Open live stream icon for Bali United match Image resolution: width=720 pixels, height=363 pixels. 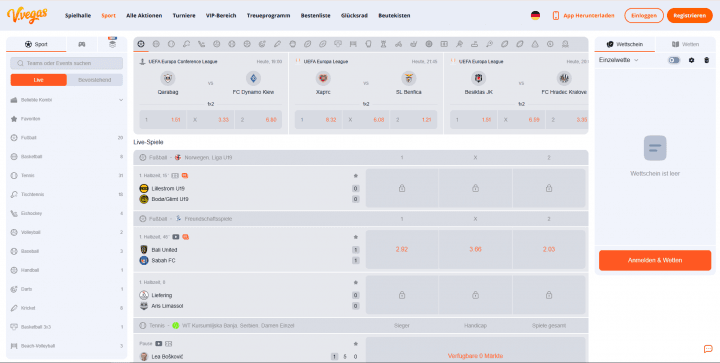click(x=175, y=237)
